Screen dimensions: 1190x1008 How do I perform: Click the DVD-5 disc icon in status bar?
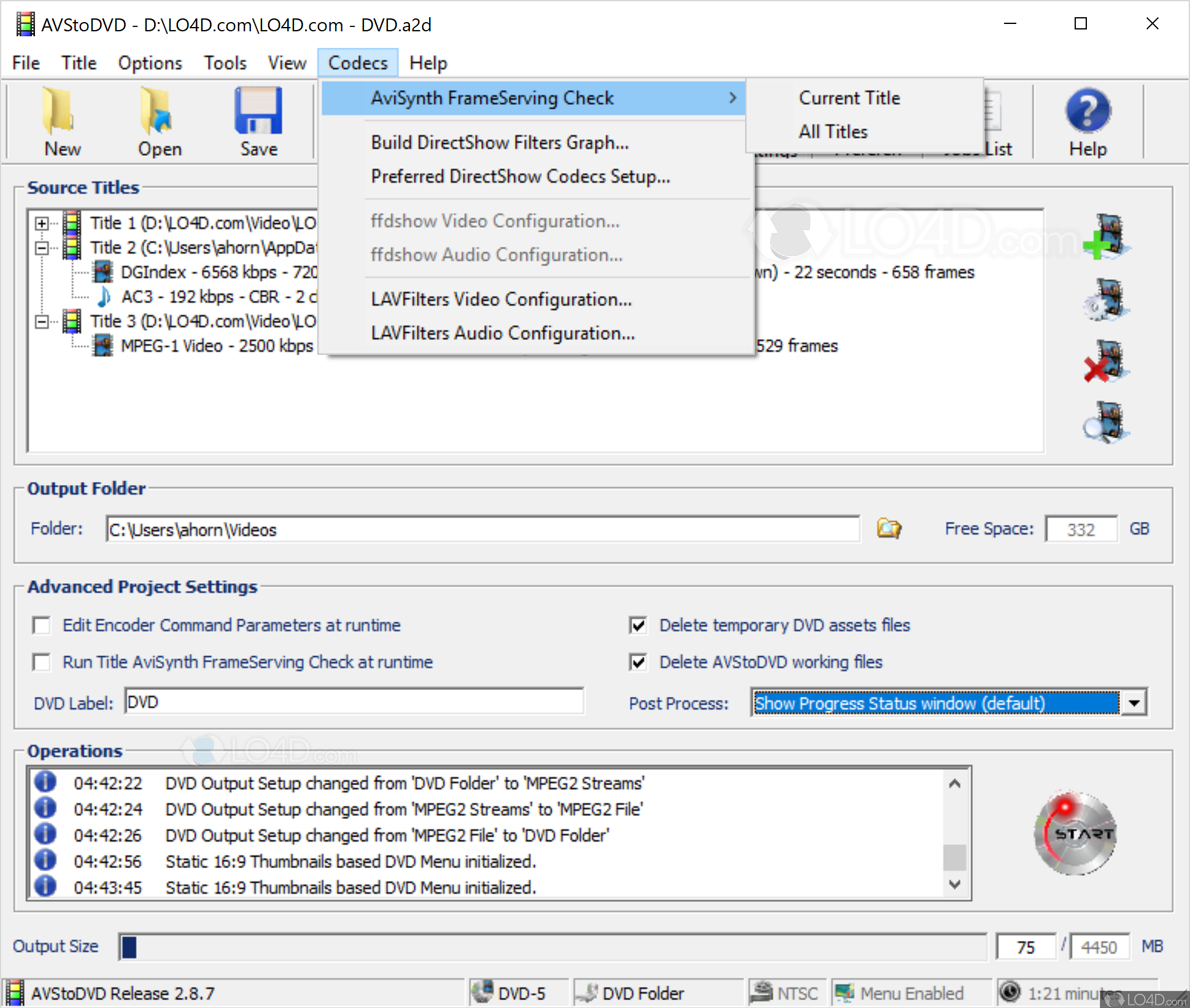pos(482,991)
